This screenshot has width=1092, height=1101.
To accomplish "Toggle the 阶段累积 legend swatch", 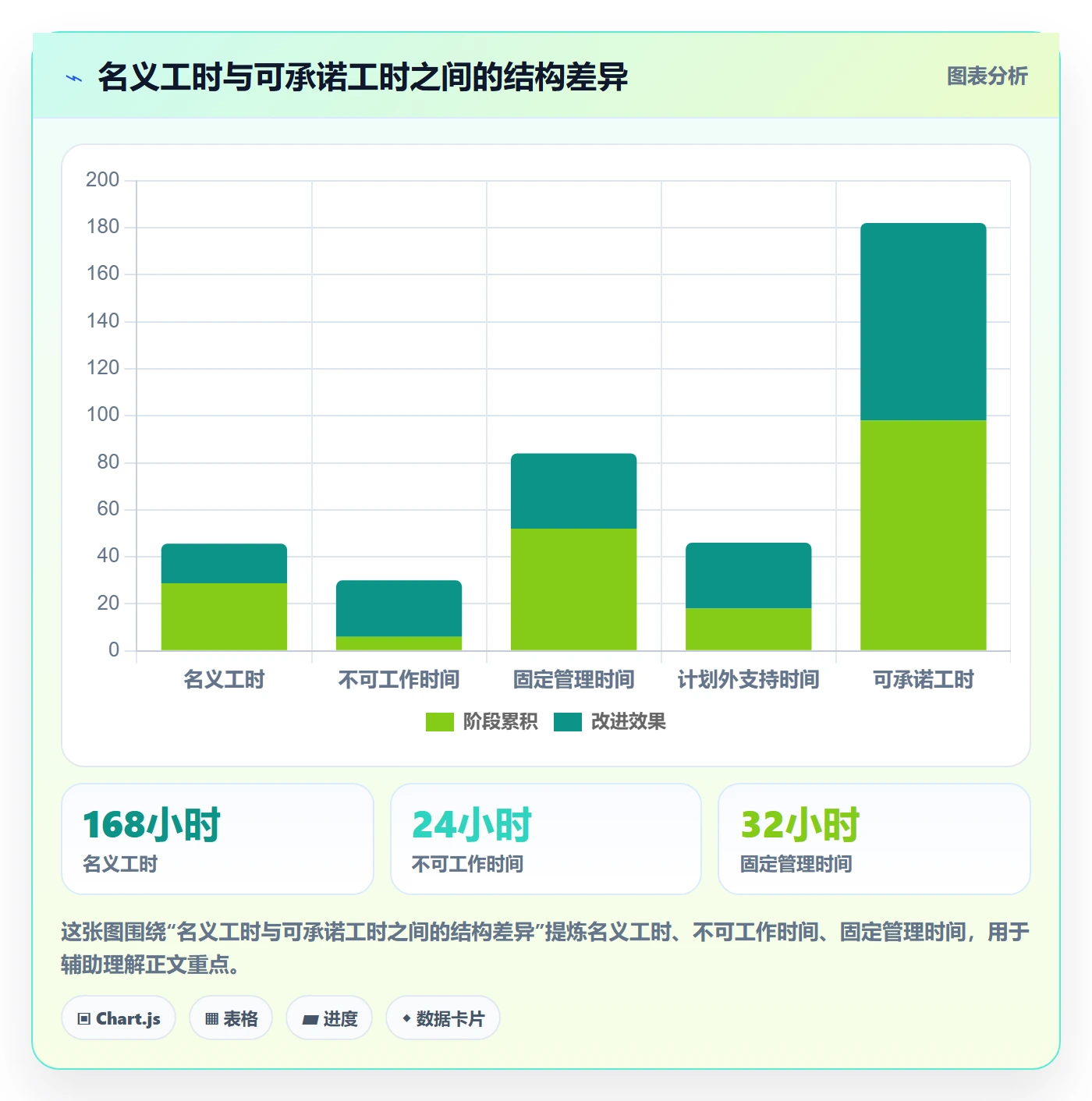I will coord(439,722).
